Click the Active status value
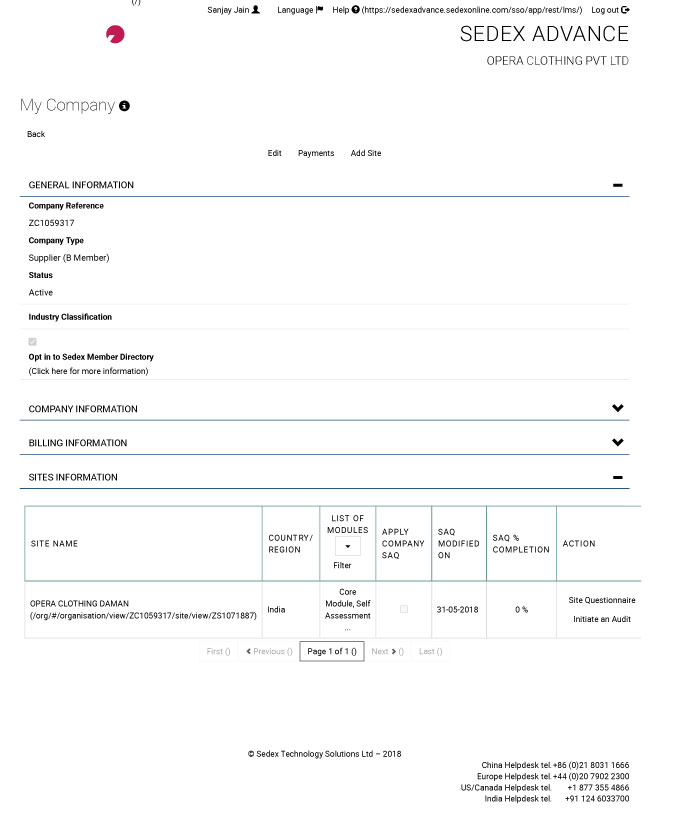This screenshot has height=819, width=674. click(41, 292)
